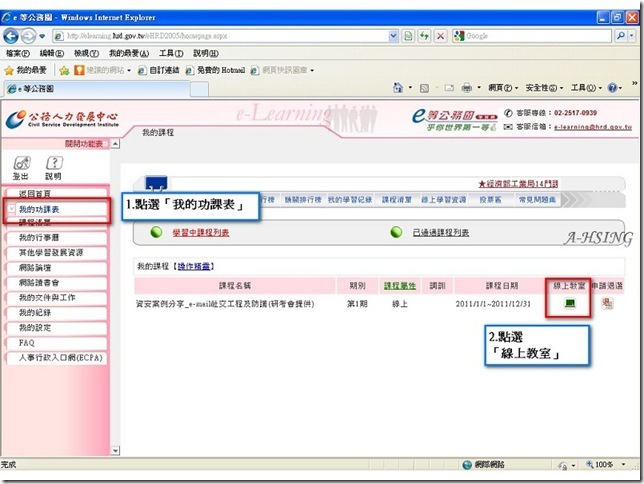Open the 我的最愛(A) menu
Image resolution: width=644 pixels, height=484 pixels.
point(129,53)
